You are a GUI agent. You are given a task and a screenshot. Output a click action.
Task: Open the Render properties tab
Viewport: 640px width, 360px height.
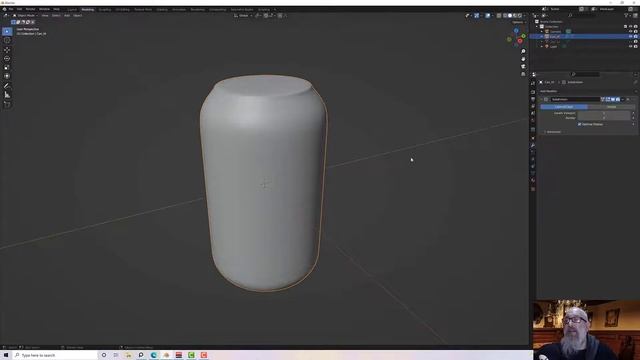point(533,92)
